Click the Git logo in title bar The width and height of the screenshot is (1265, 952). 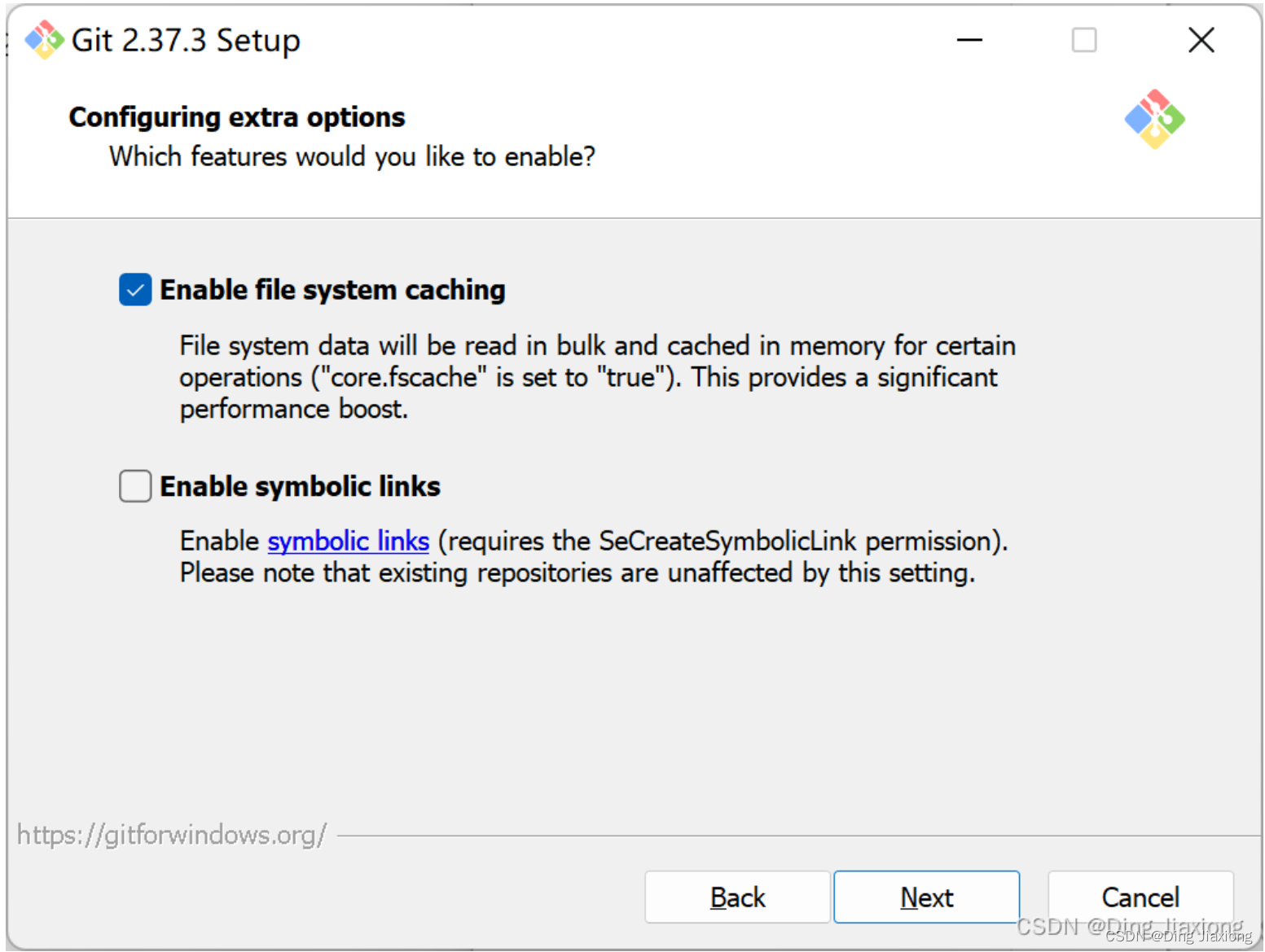(x=44, y=40)
